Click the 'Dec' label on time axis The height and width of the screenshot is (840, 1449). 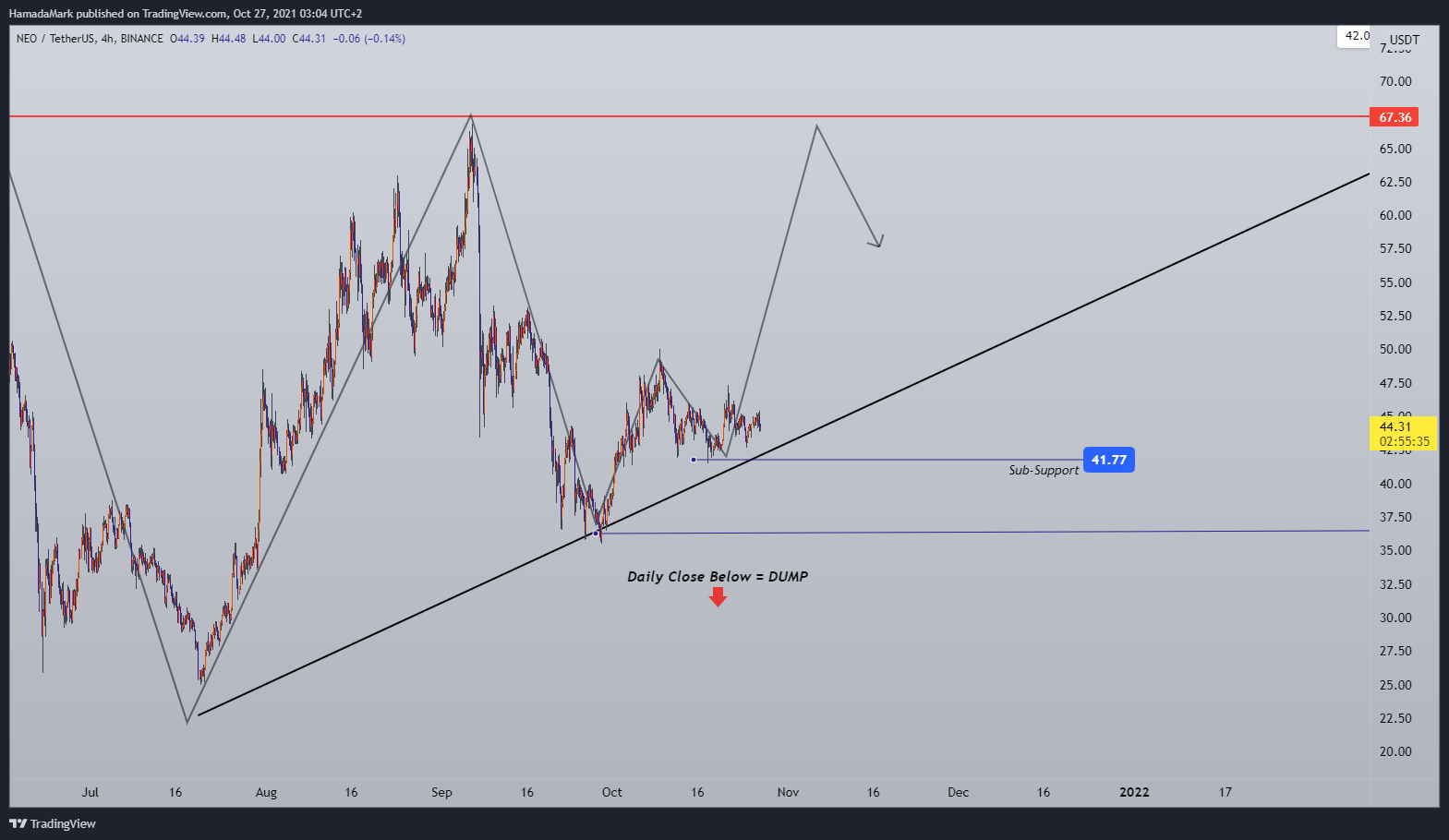pyautogui.click(x=959, y=792)
